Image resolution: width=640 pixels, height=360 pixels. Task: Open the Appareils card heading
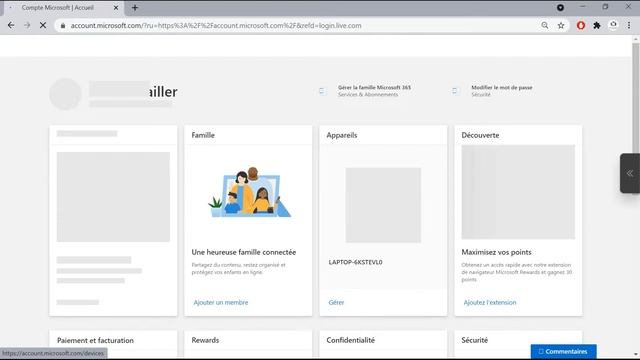(x=342, y=135)
